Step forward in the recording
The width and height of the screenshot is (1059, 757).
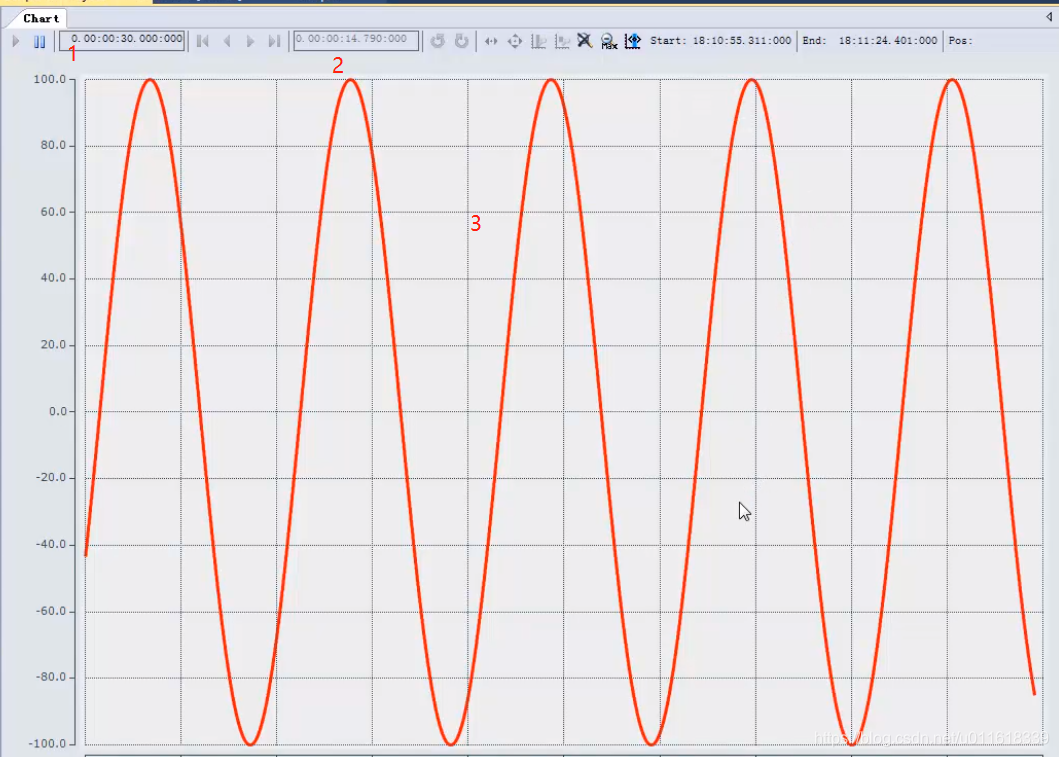click(x=251, y=41)
